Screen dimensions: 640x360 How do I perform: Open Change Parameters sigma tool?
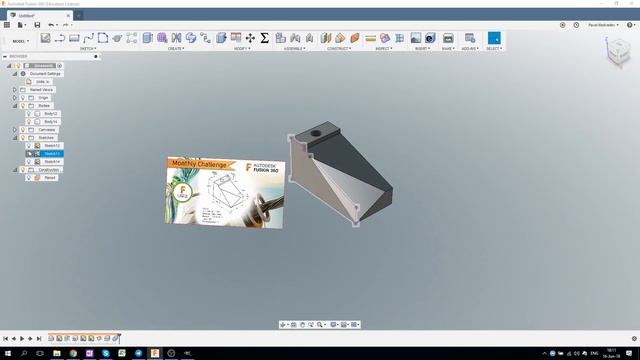tap(264, 38)
